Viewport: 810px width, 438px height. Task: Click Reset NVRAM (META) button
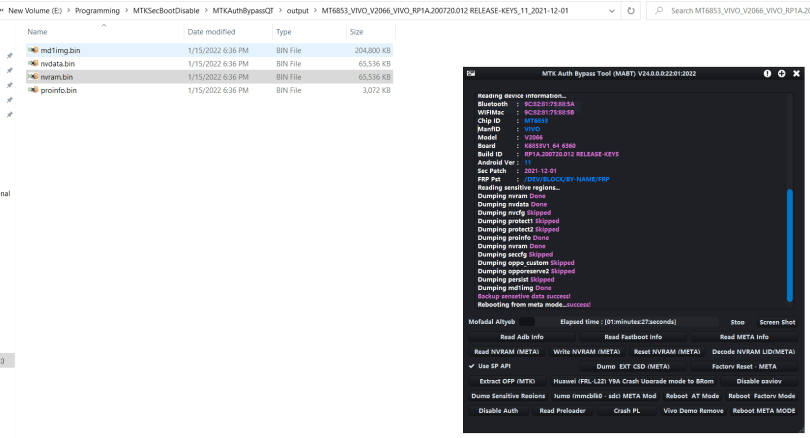coord(666,352)
